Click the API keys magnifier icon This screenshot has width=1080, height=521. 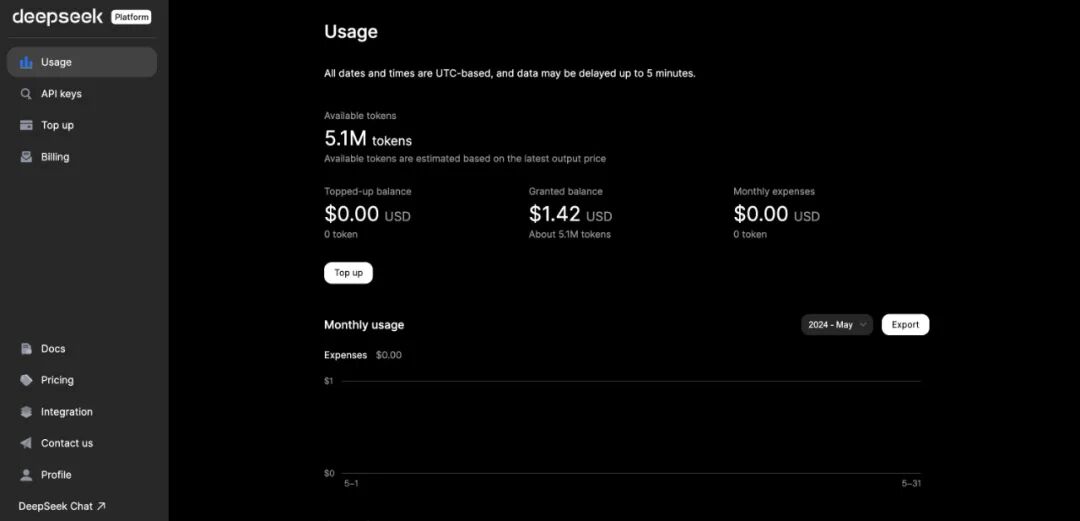(x=26, y=94)
